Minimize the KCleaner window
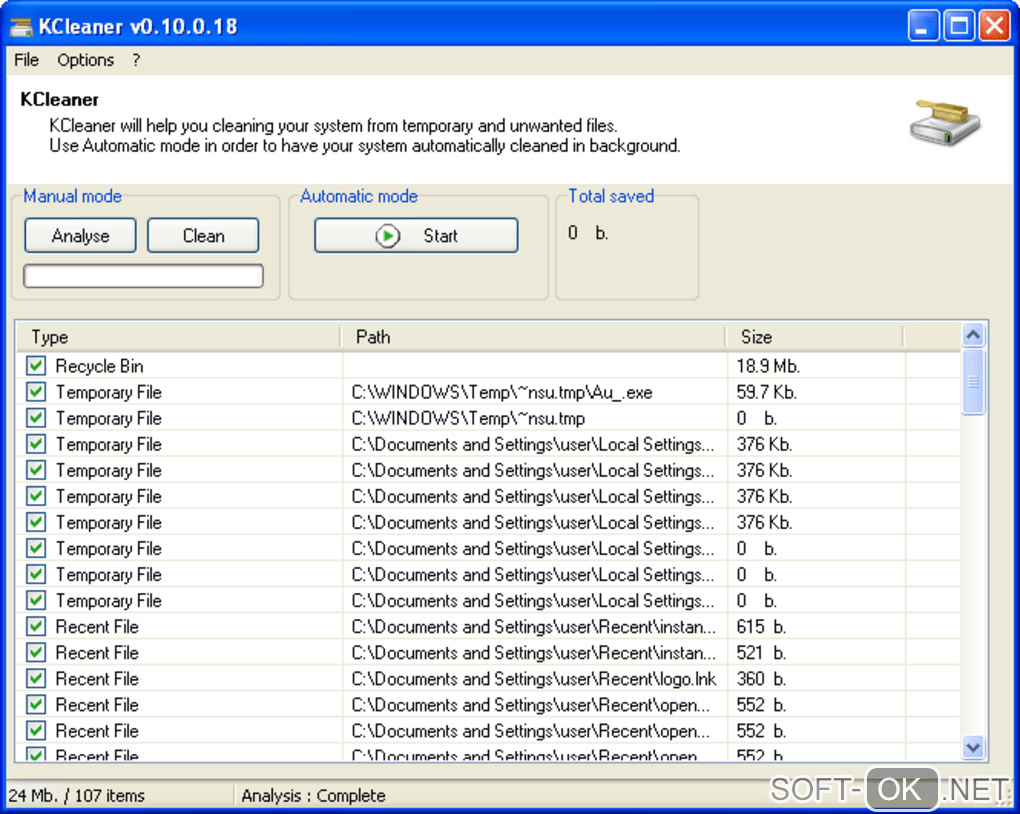Image resolution: width=1020 pixels, height=814 pixels. point(923,26)
